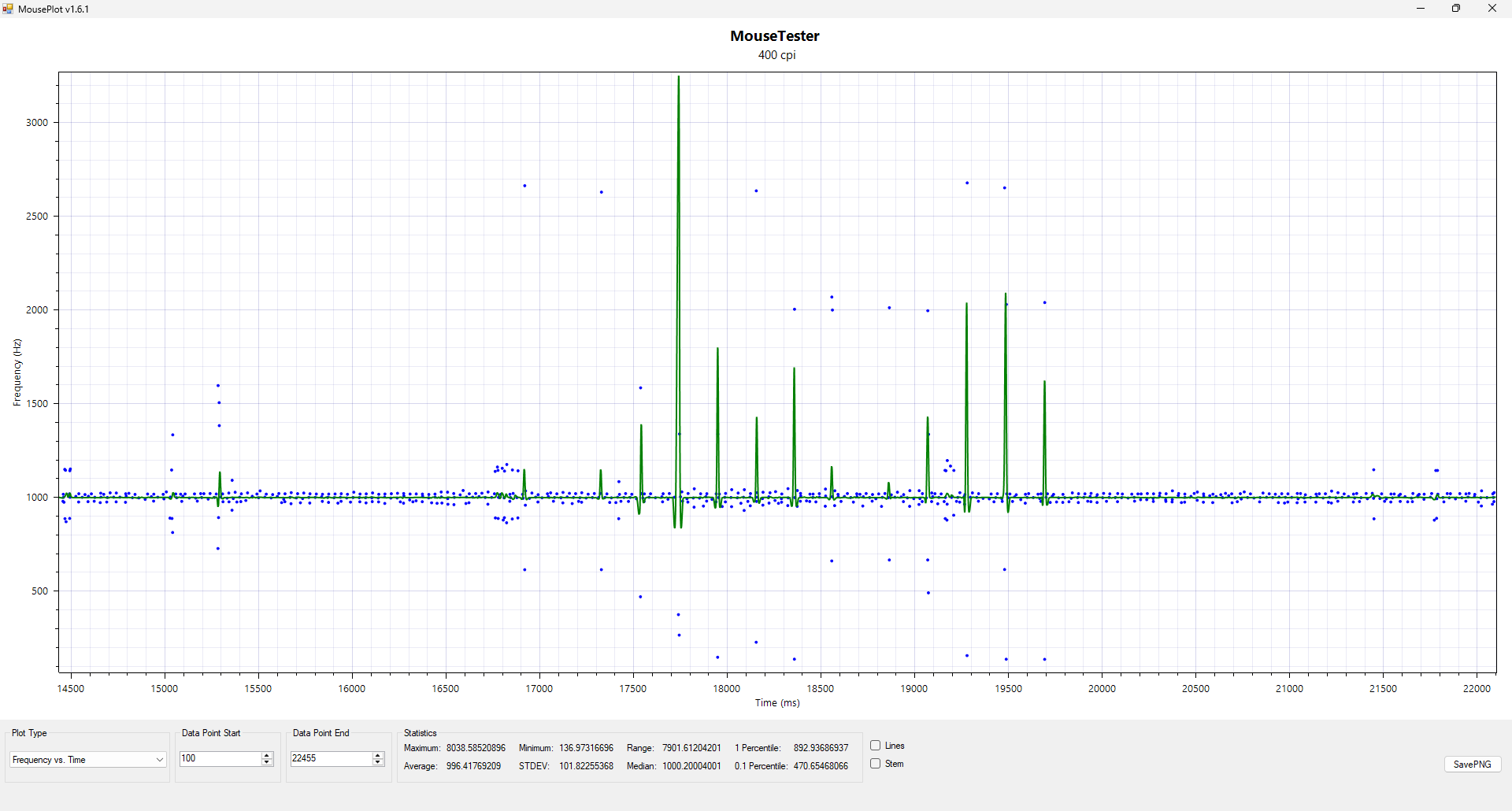Close the MousePlot window
Image resolution: width=1512 pixels, height=811 pixels.
coord(1492,9)
